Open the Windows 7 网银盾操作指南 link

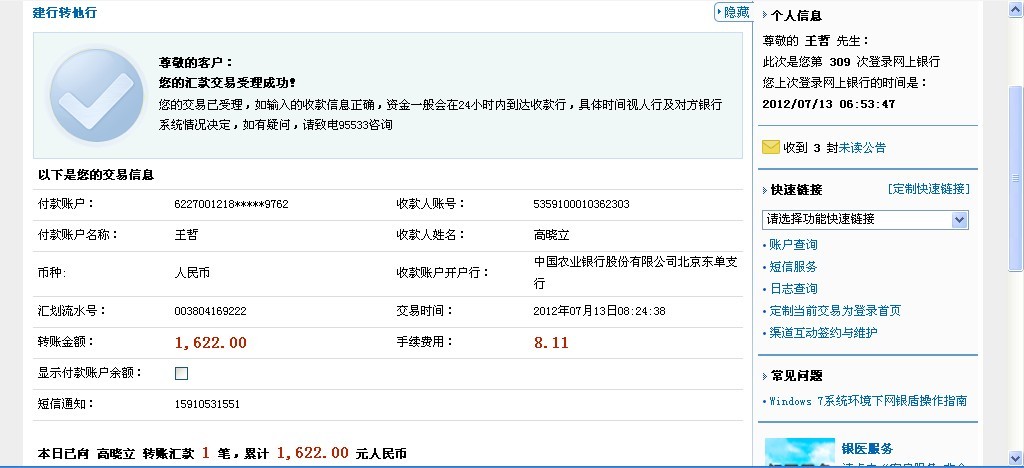pyautogui.click(x=868, y=401)
